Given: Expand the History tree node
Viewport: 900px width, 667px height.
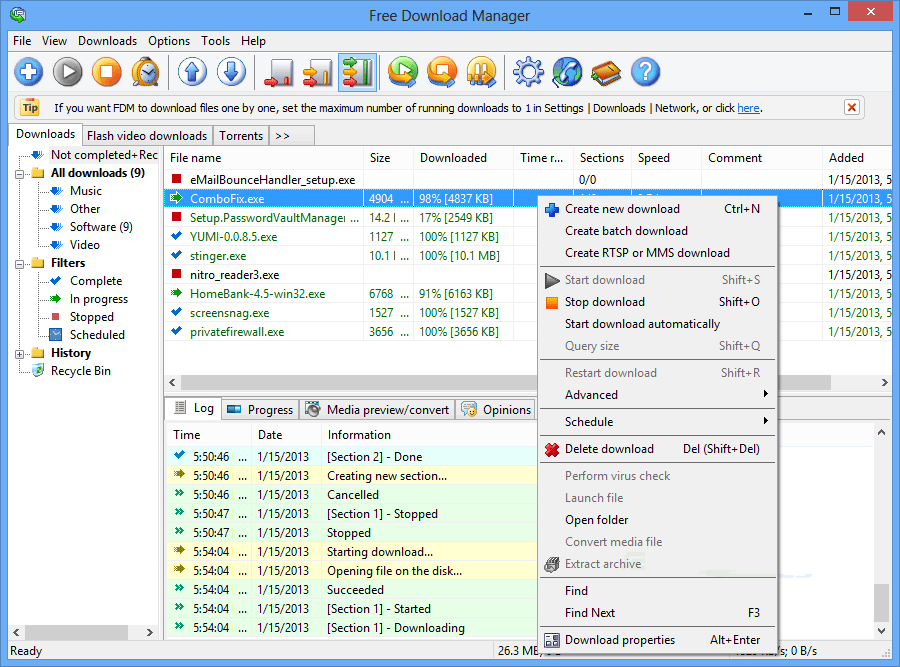Looking at the screenshot, I should (x=21, y=353).
